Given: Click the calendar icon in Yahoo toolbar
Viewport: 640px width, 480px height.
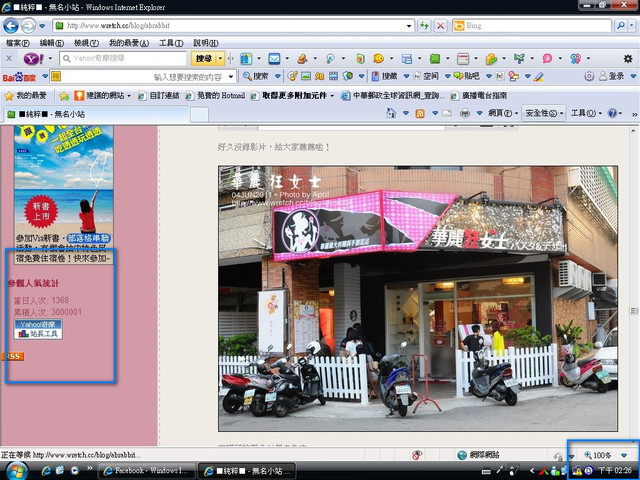Looking at the screenshot, I should (463, 59).
